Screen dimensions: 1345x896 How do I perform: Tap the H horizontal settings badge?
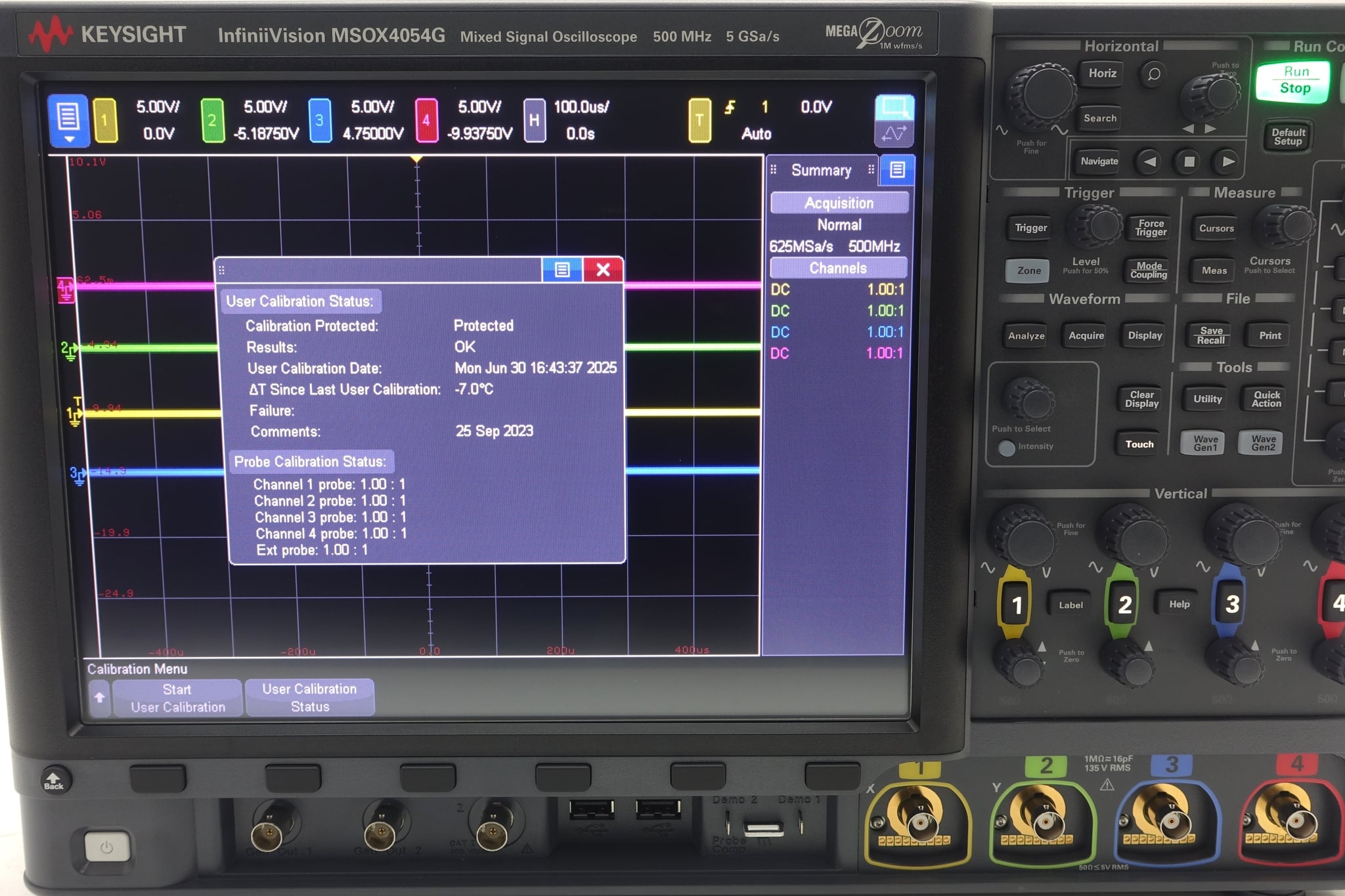(x=535, y=119)
